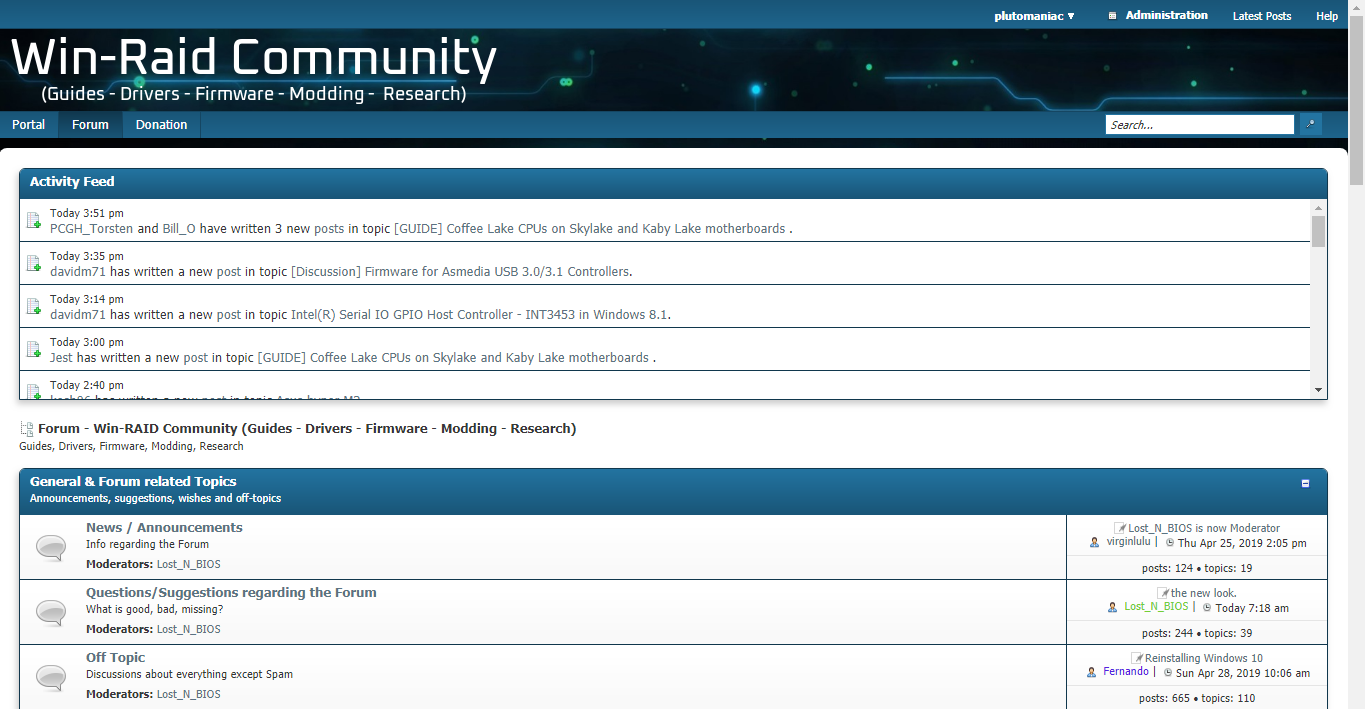This screenshot has width=1365, height=709.
Task: Click clock icon beside Today 7:18 am
Action: click(1207, 608)
